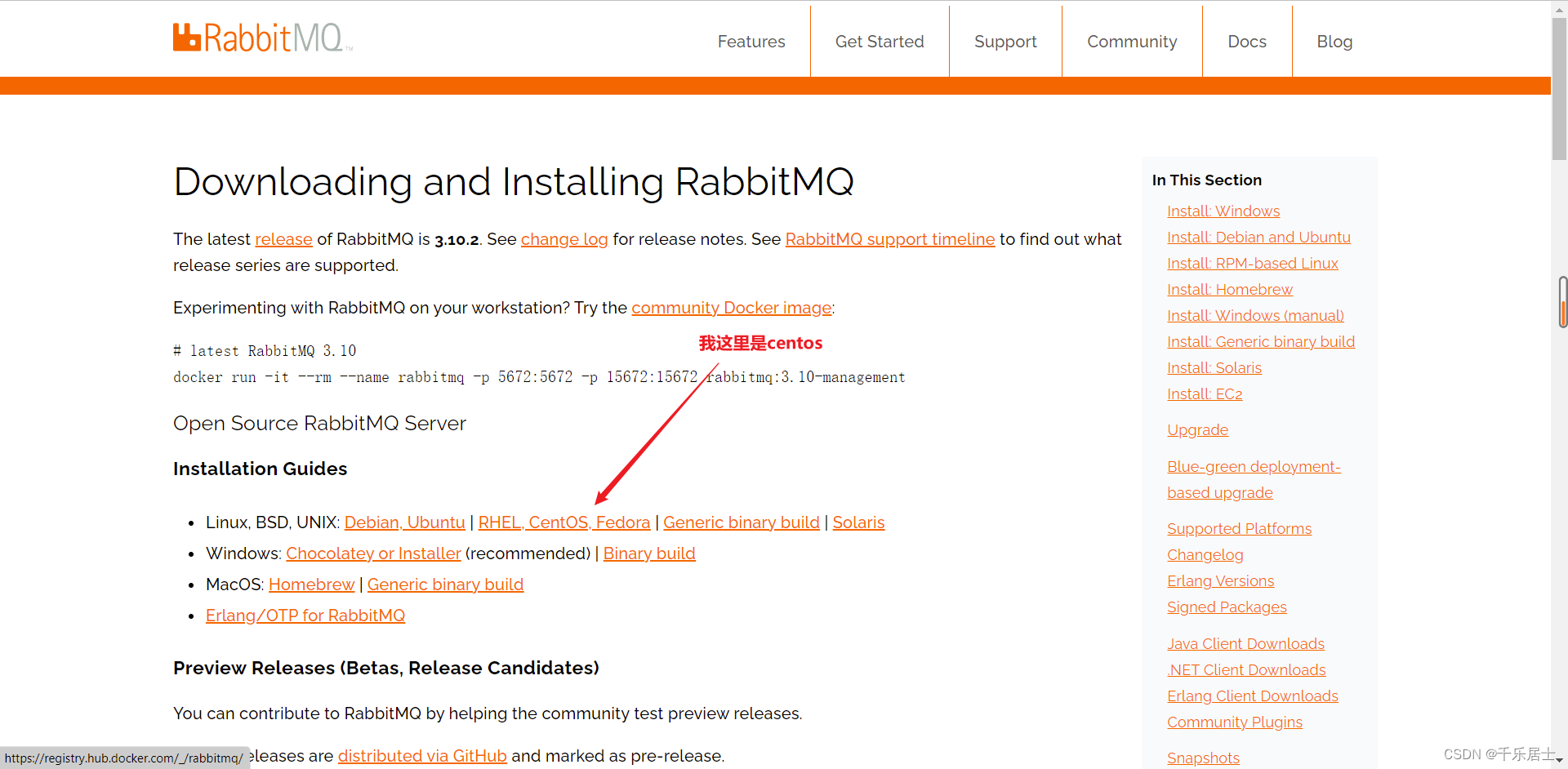Open Signed Packages sidebar link
The width and height of the screenshot is (1568, 769).
click(x=1227, y=607)
